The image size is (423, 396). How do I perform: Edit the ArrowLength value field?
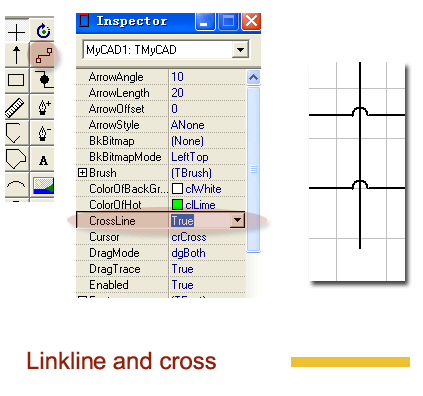click(x=207, y=93)
